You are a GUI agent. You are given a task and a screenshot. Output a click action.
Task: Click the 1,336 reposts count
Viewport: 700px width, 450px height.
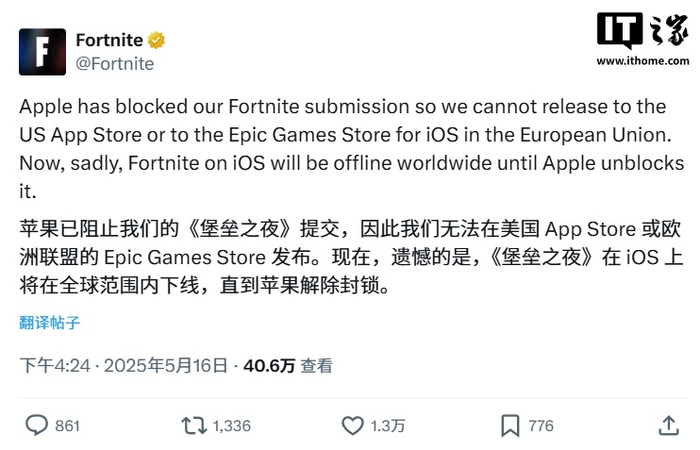click(231, 426)
